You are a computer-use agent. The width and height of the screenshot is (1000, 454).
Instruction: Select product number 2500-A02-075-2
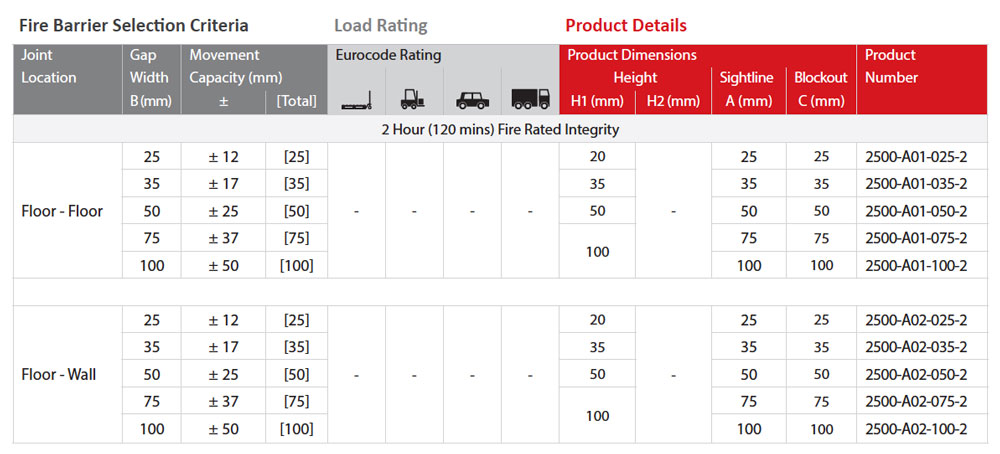(x=916, y=402)
